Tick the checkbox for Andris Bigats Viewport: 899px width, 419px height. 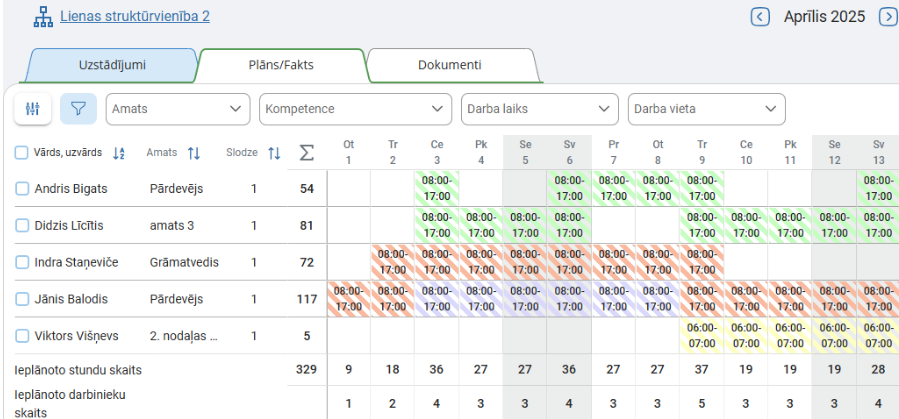pos(22,189)
